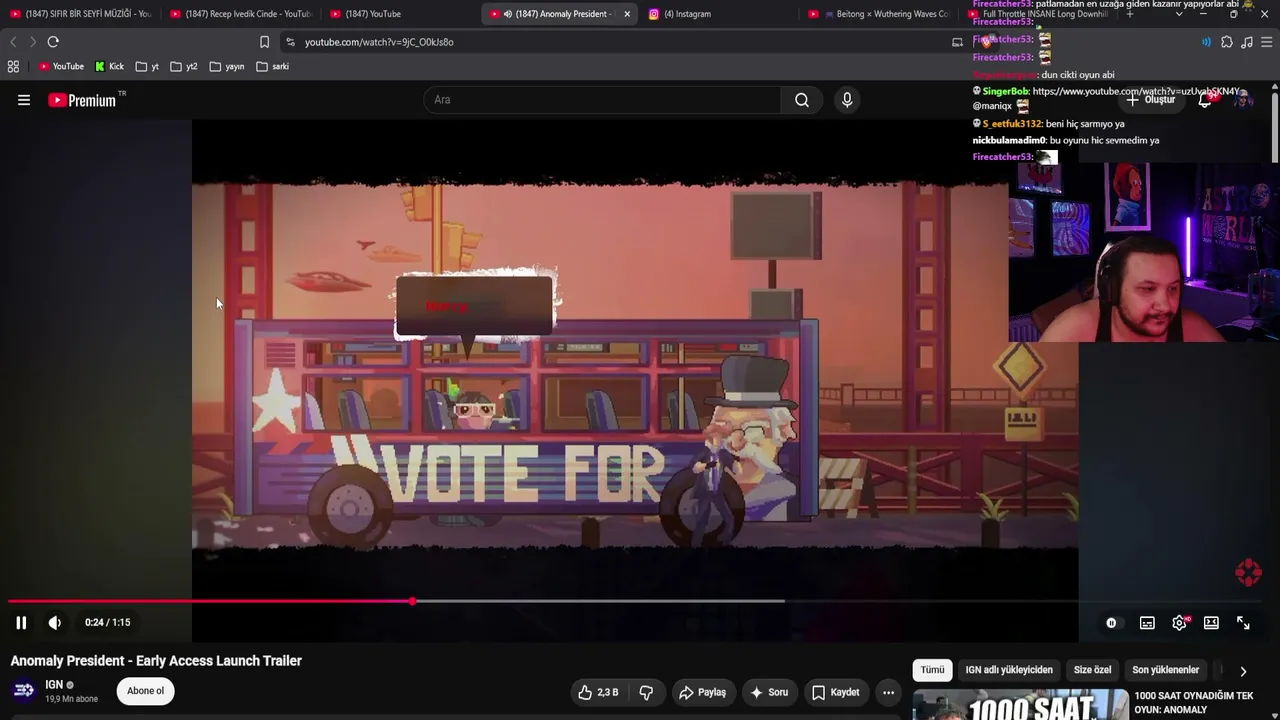1280x720 pixels.
Task: Open the account avatar menu
Action: pyautogui.click(x=1244, y=100)
